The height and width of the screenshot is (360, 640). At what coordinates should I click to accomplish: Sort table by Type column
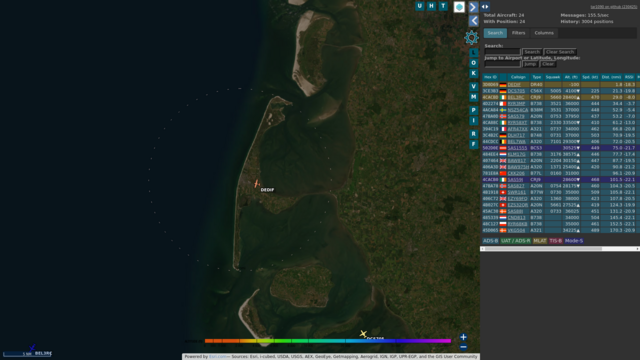pyautogui.click(x=536, y=77)
